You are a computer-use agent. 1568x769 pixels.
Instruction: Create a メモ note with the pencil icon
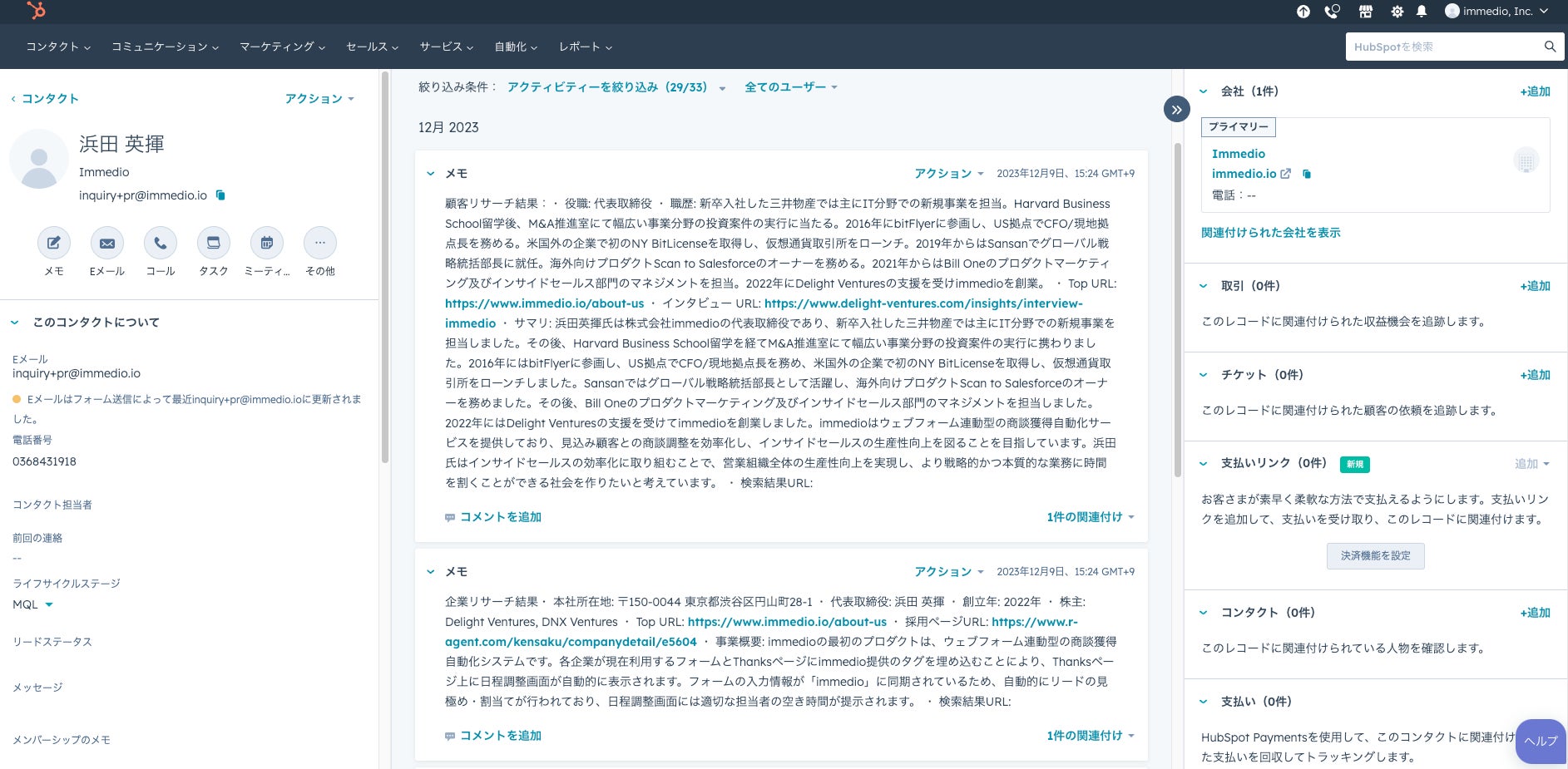point(54,243)
